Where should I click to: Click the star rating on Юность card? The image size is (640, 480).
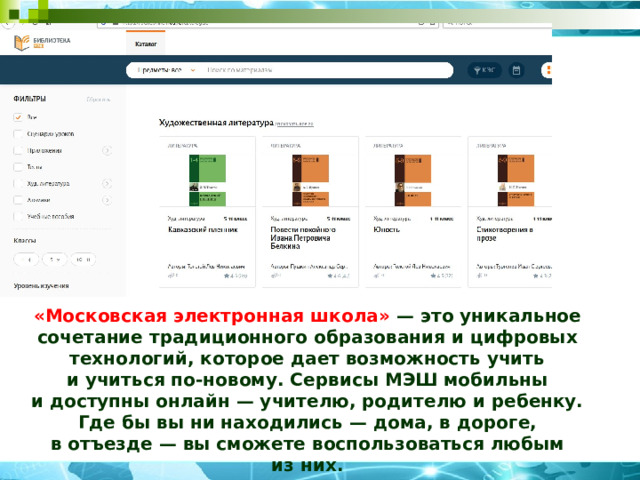442,276
